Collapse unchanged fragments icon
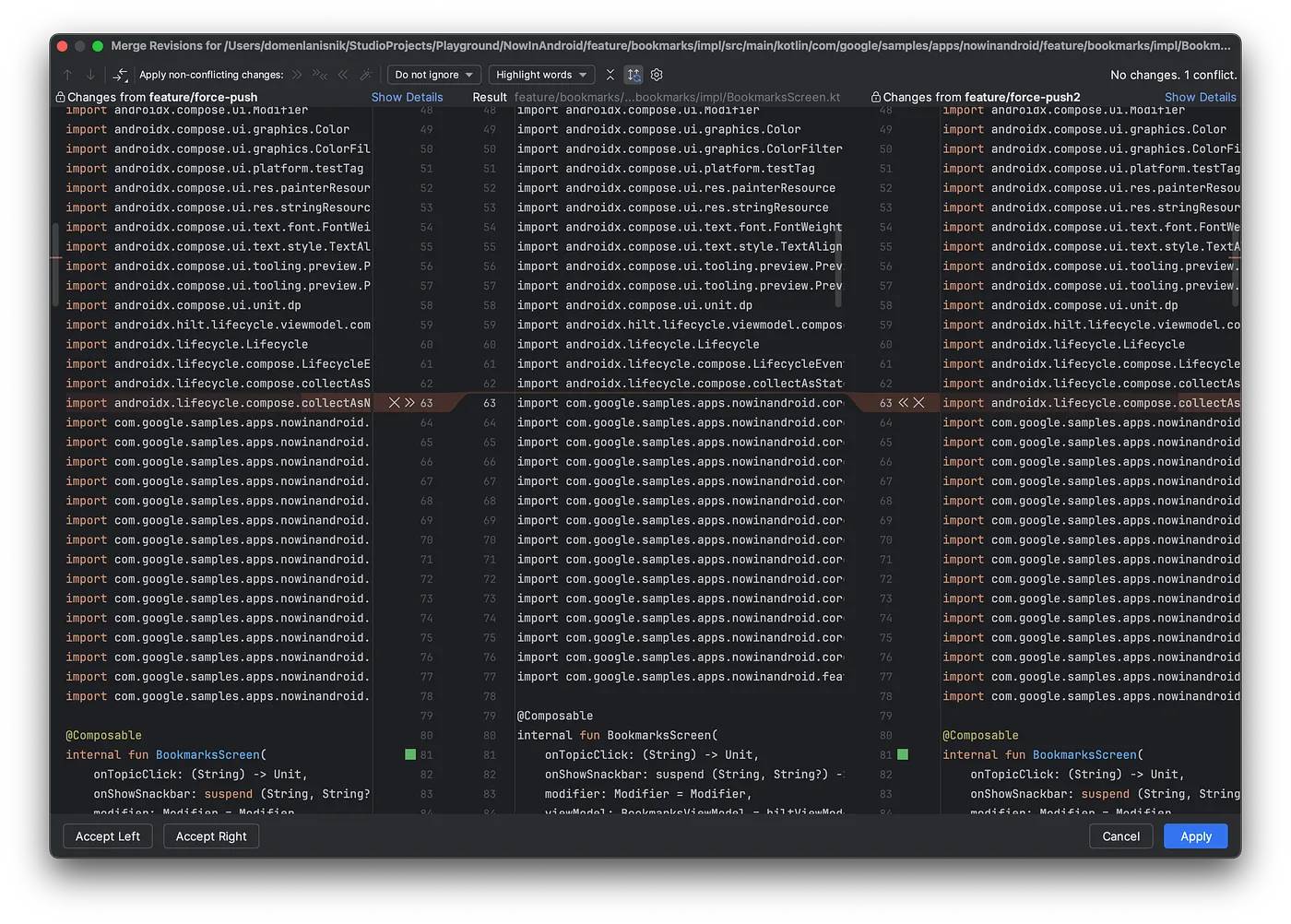 [x=610, y=75]
